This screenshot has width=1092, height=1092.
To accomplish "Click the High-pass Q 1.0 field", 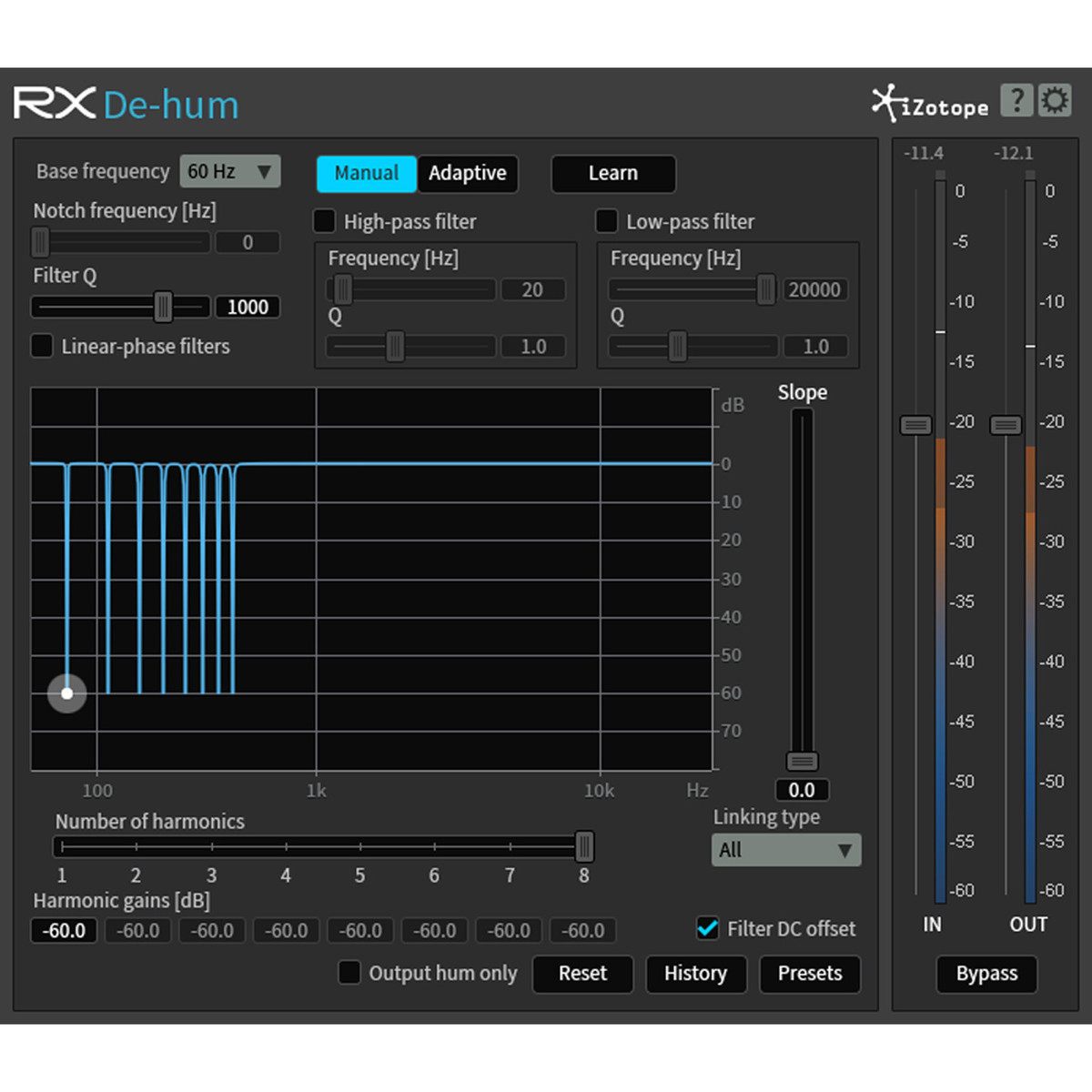I will (532, 346).
